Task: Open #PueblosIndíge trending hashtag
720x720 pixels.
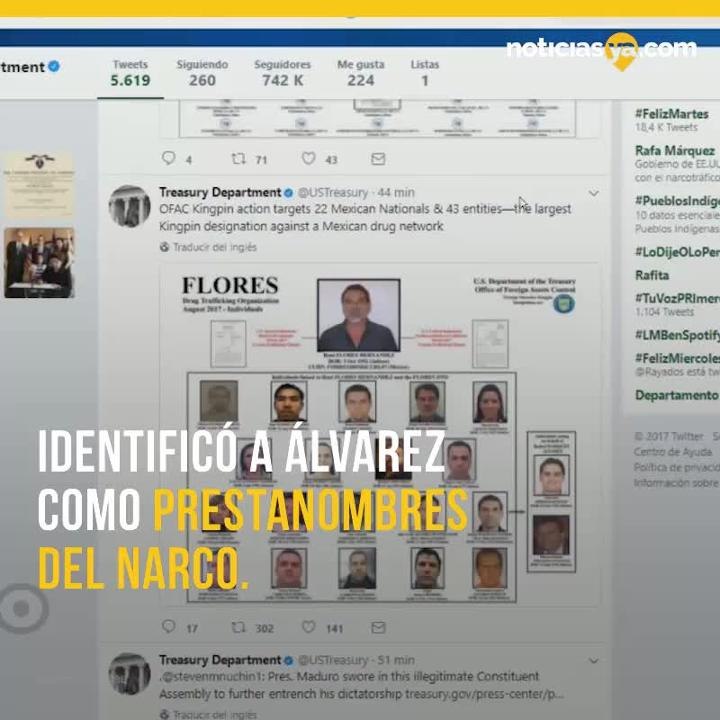Action: tap(677, 201)
